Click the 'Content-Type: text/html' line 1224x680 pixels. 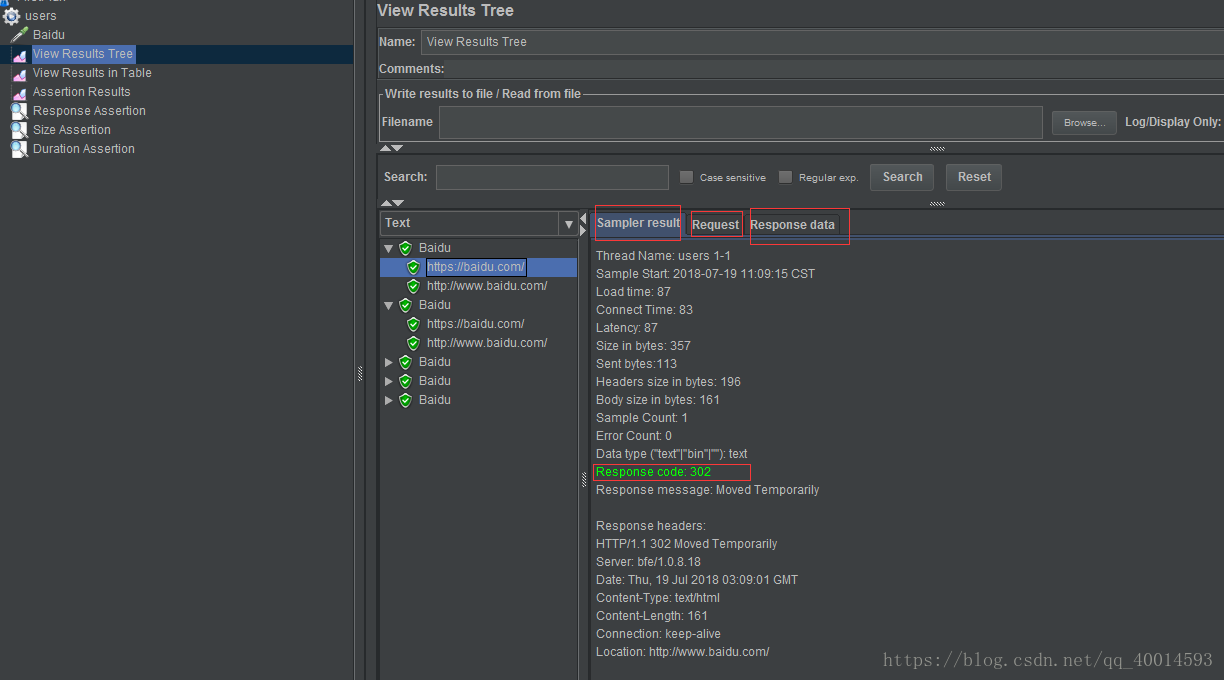pos(658,598)
